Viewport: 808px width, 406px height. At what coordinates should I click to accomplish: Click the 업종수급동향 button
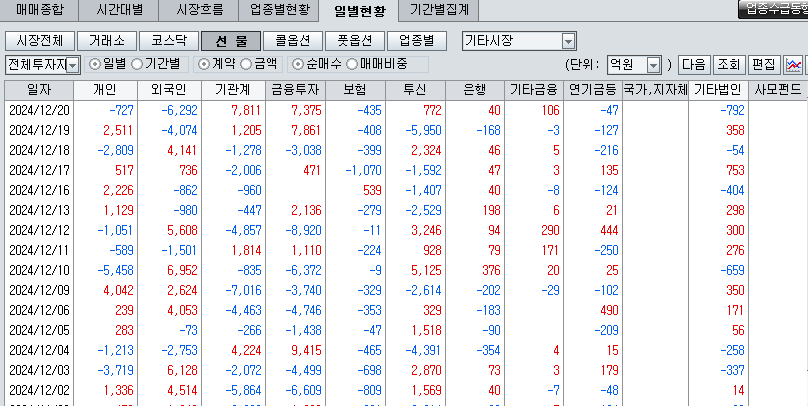[773, 9]
